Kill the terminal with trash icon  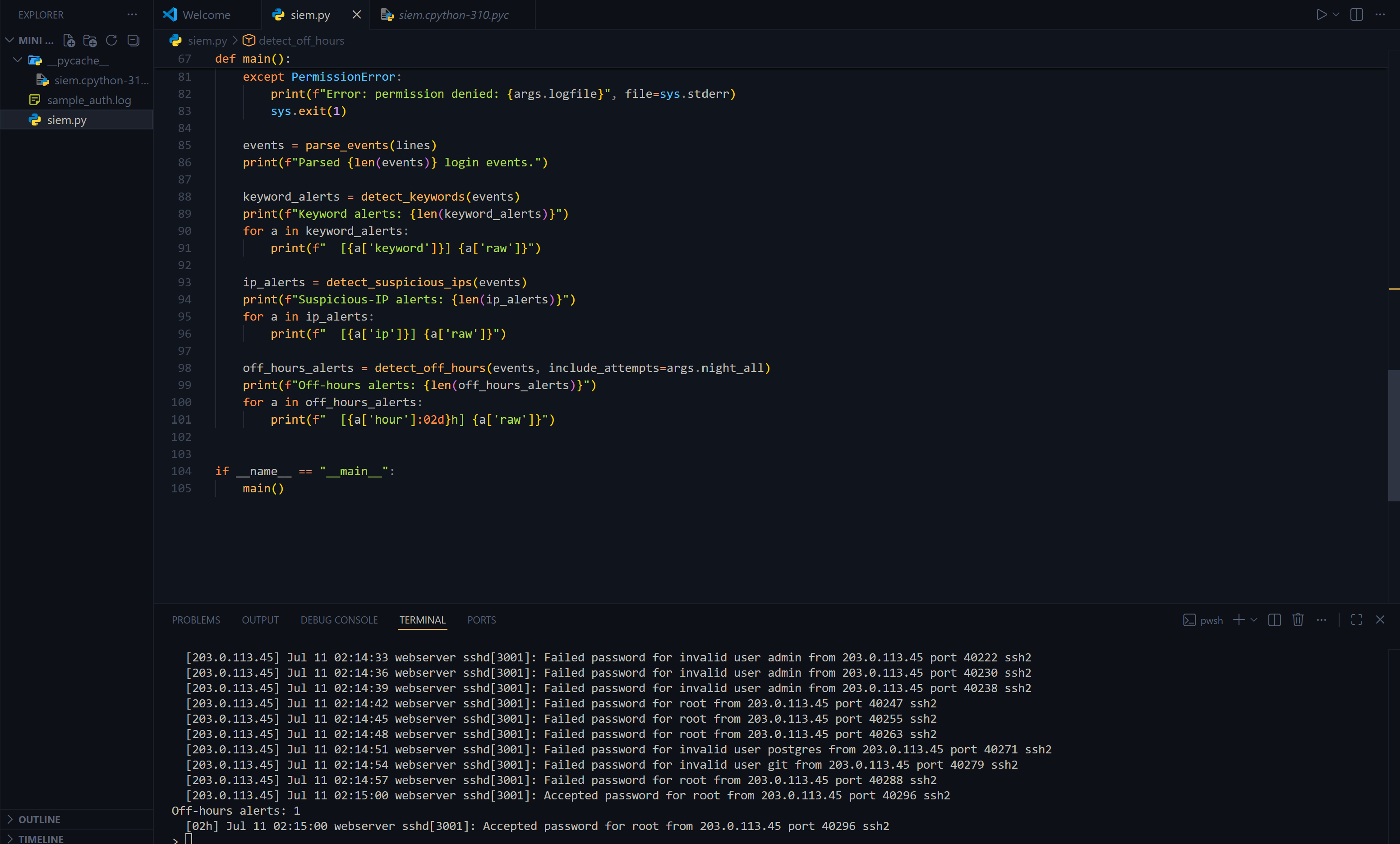point(1298,619)
